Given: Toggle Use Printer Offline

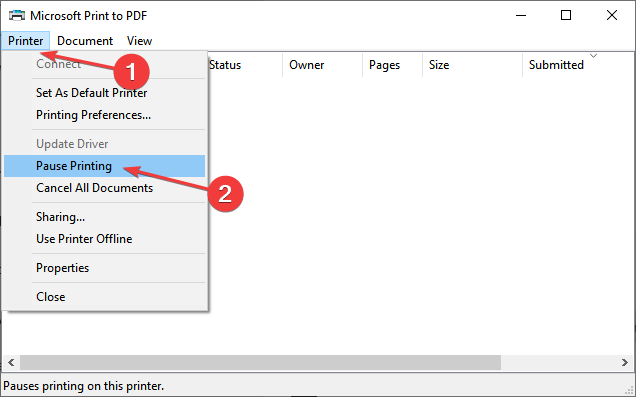Looking at the screenshot, I should click(105, 239).
